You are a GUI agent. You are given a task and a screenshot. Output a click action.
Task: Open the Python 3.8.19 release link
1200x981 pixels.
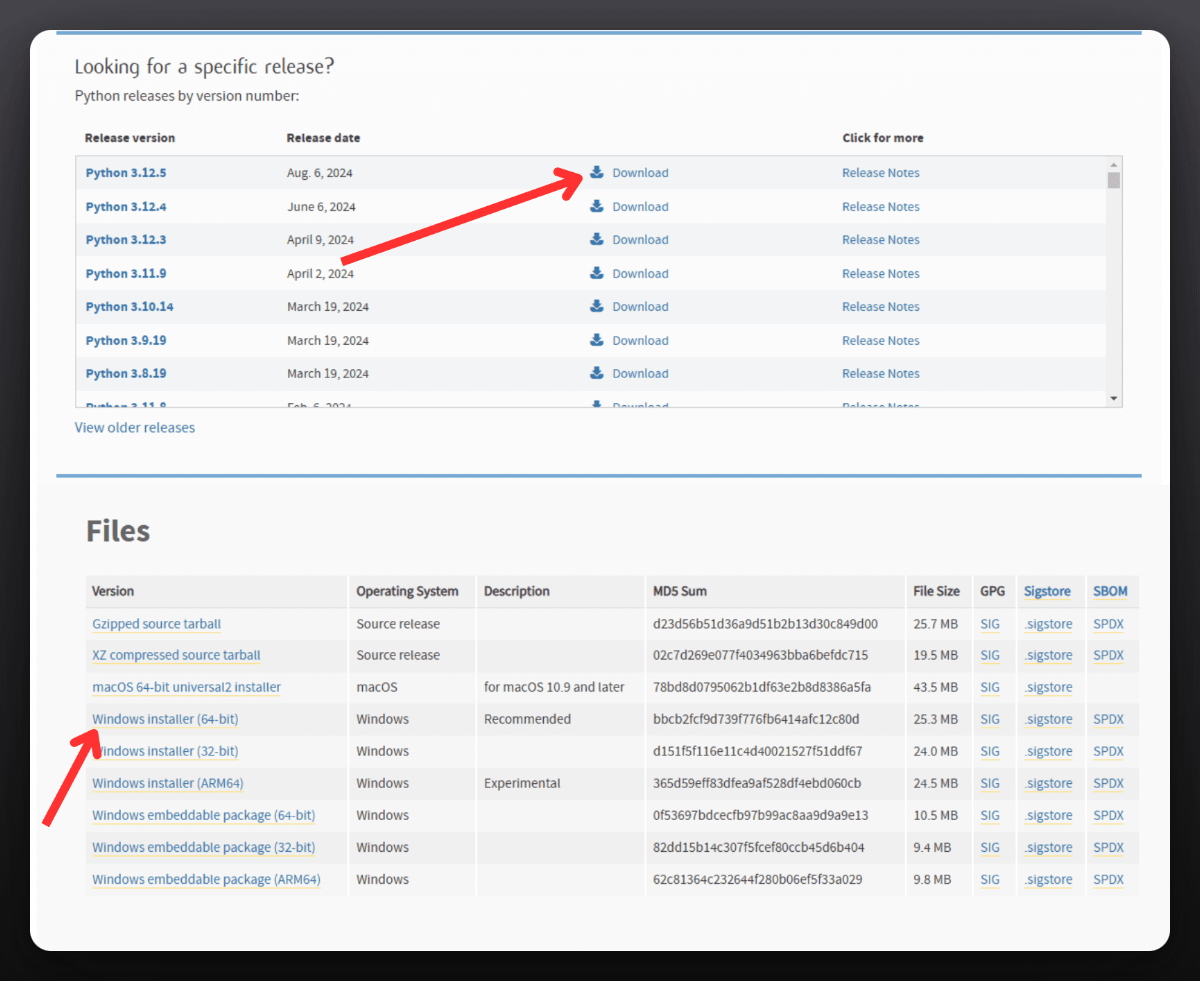(126, 374)
